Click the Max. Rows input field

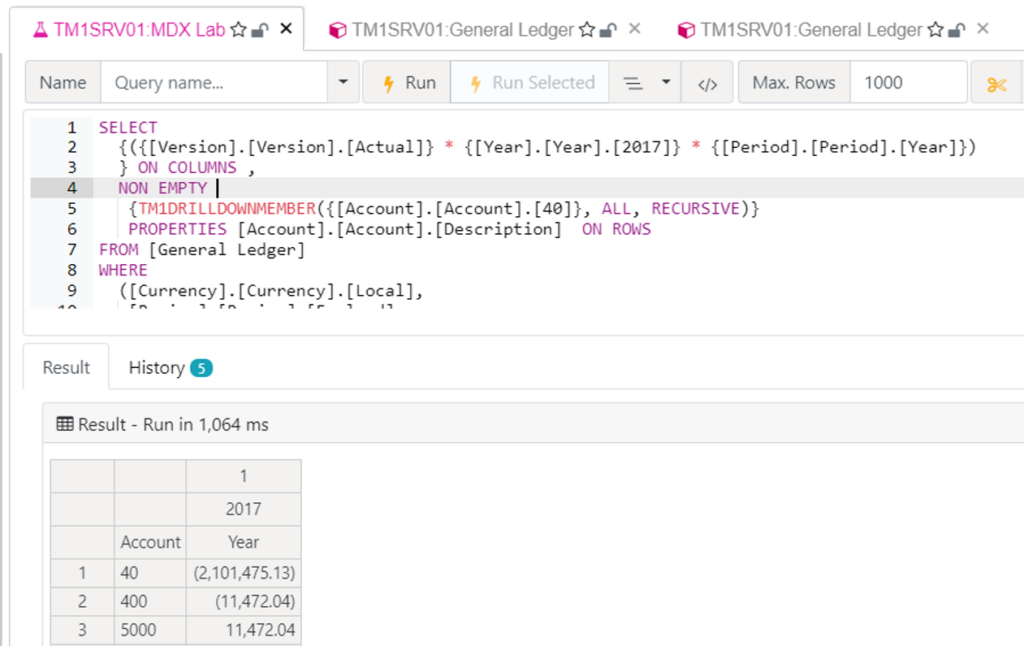(907, 83)
